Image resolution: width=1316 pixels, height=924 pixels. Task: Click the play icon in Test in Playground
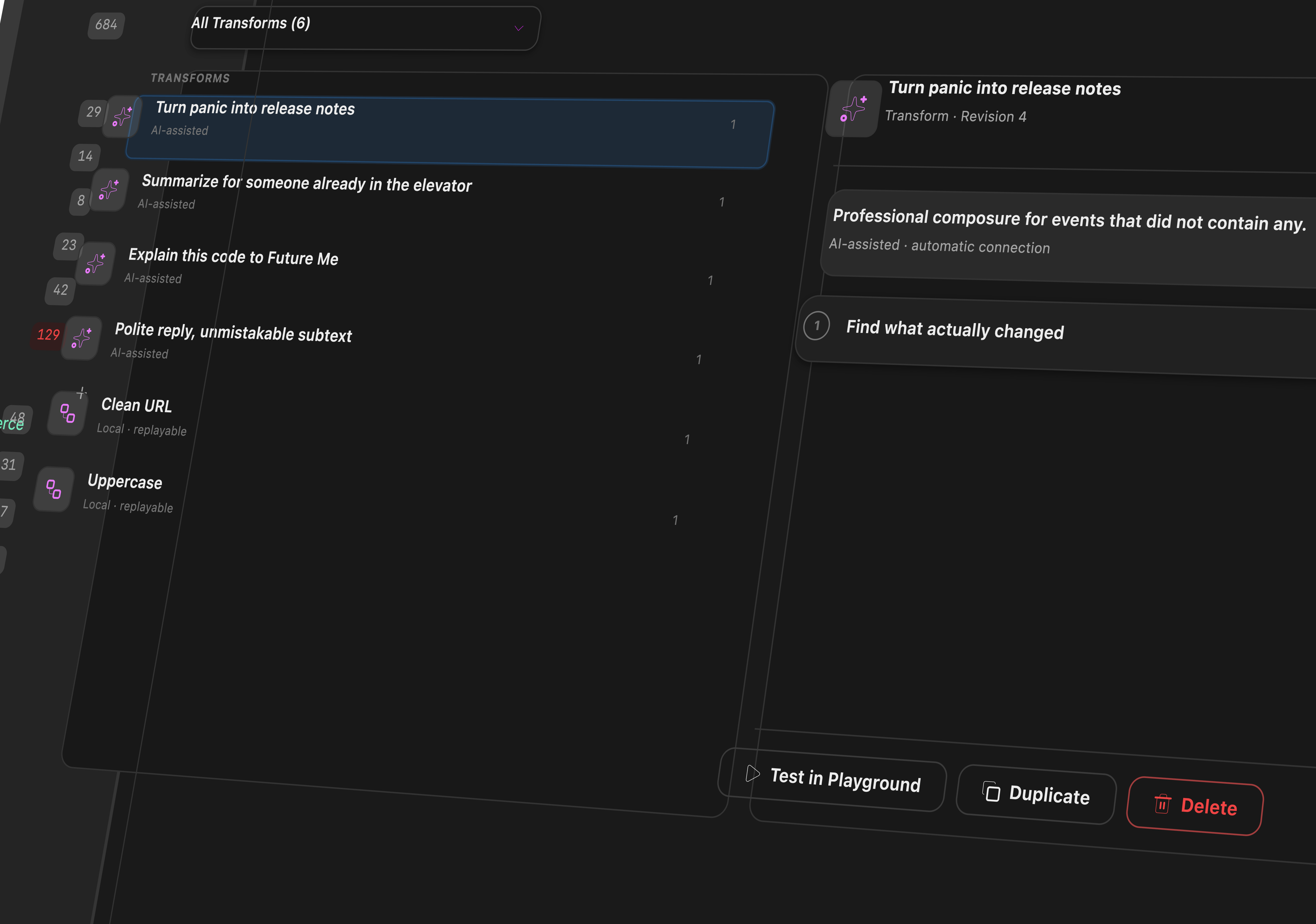tap(753, 774)
